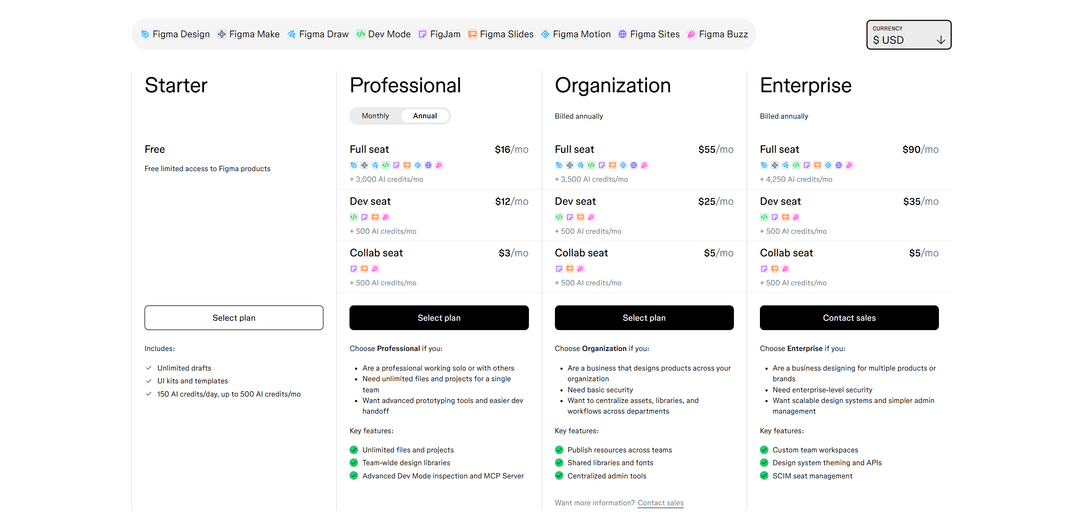The height and width of the screenshot is (517, 1080).
Task: Select the Figma Make product chip
Action: 249,34
